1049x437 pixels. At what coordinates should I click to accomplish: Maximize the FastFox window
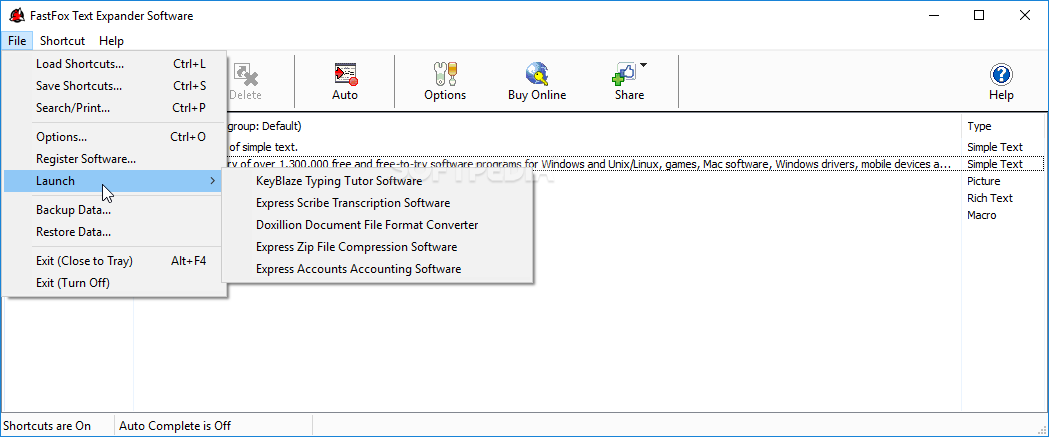[x=979, y=15]
